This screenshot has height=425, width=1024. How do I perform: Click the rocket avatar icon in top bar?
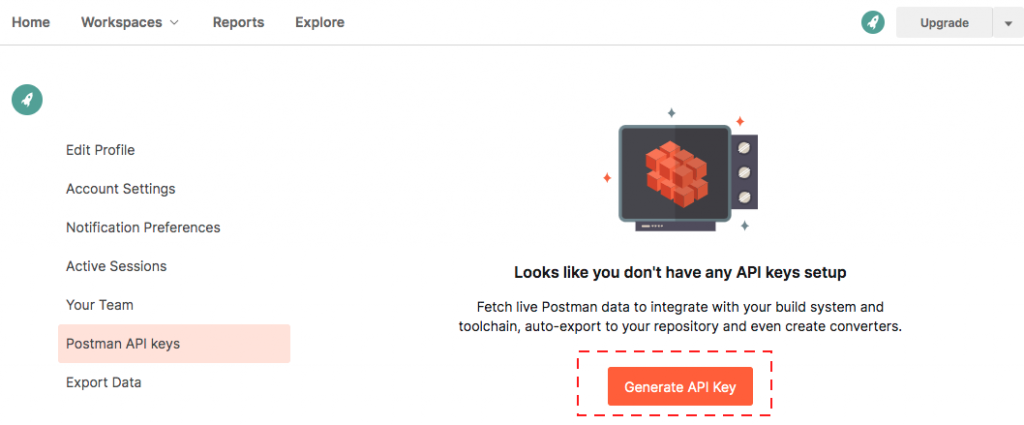(872, 23)
